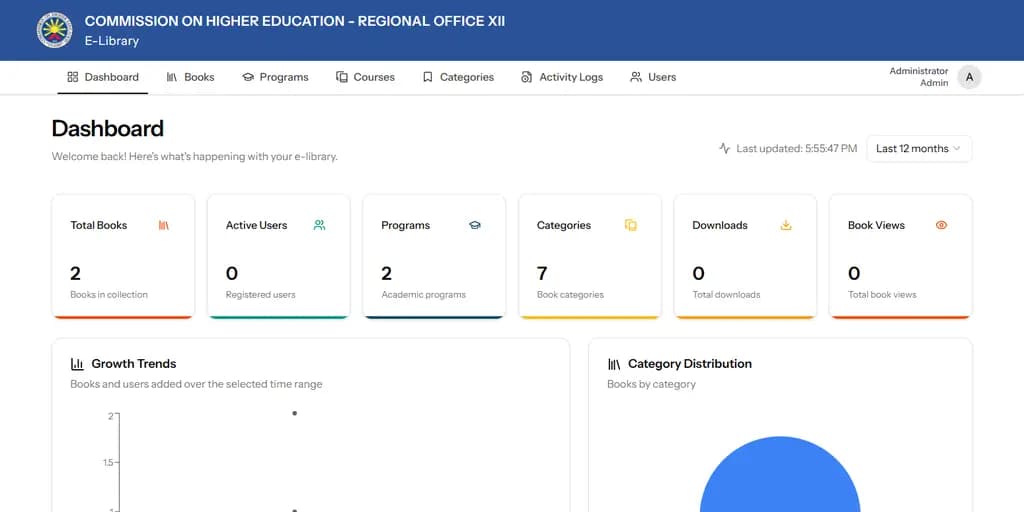Switch to the Programs tab
The image size is (1024, 512).
tap(275, 77)
